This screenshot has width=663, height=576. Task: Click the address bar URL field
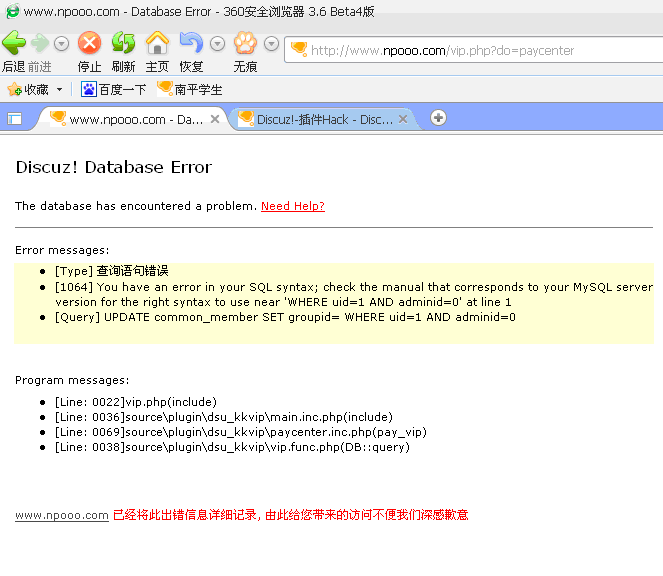click(x=474, y=50)
